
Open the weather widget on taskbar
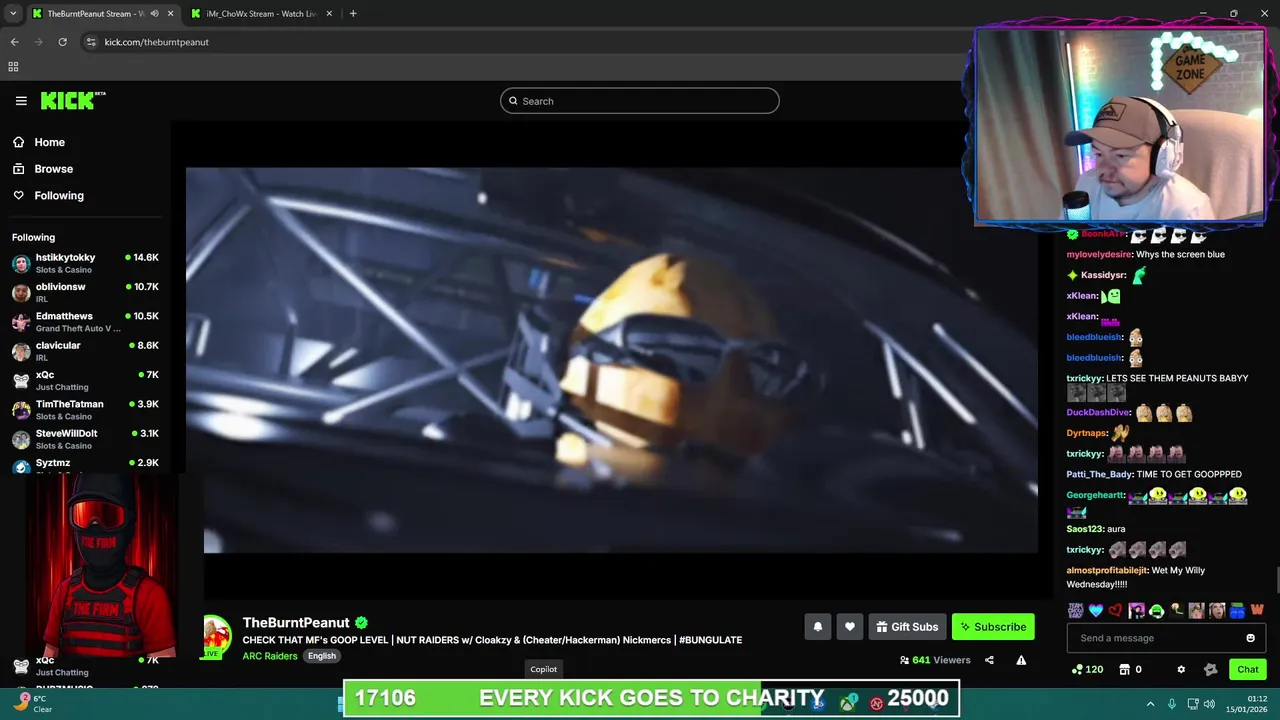(x=33, y=704)
